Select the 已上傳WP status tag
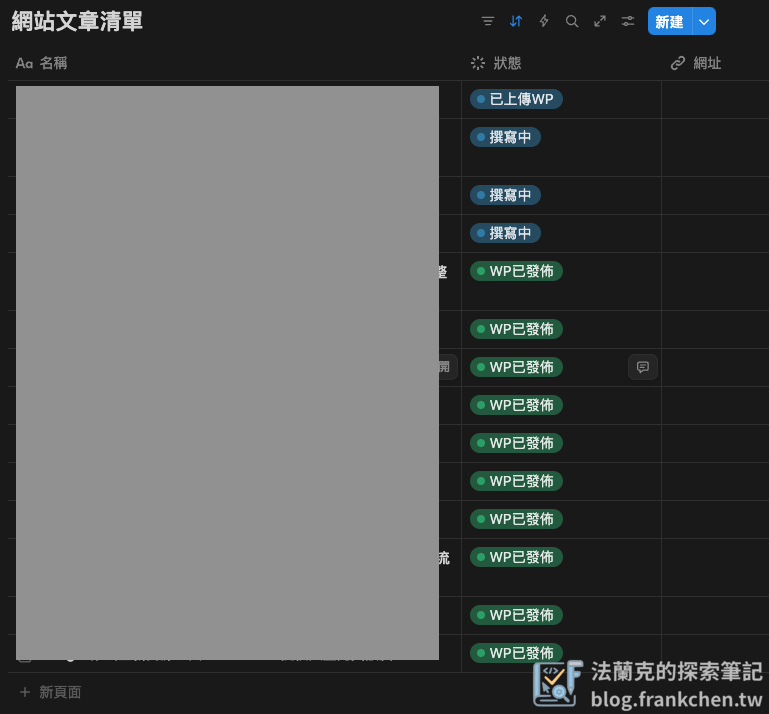The width and height of the screenshot is (769, 714). click(516, 99)
